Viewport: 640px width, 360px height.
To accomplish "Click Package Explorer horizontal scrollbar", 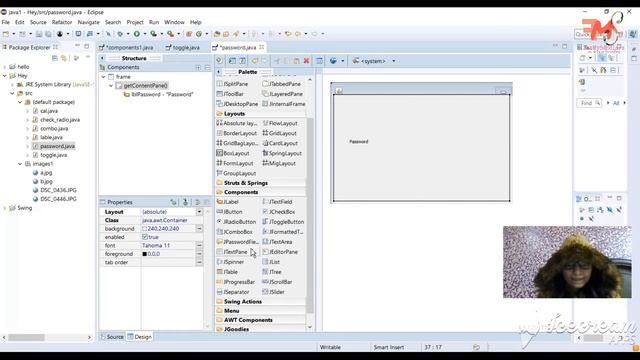I will (x=26, y=338).
